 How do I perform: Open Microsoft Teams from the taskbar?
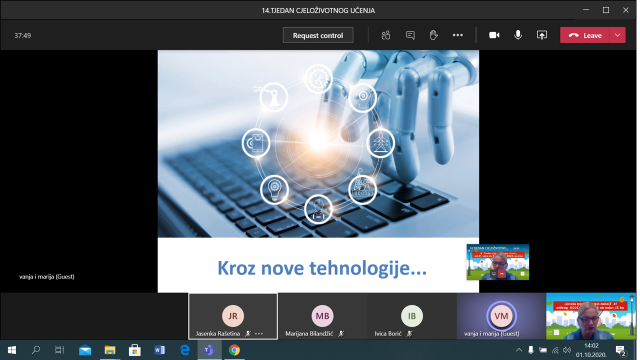pos(209,350)
